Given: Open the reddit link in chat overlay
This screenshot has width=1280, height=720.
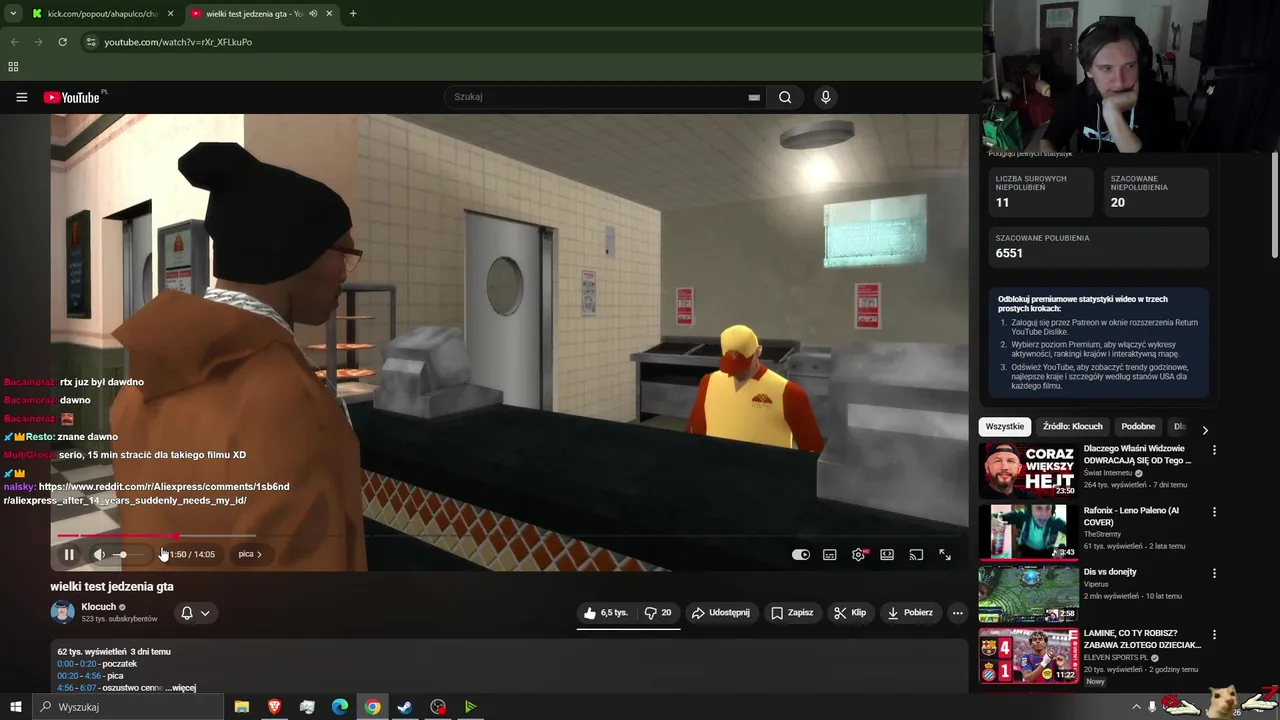Looking at the screenshot, I should click(146, 493).
